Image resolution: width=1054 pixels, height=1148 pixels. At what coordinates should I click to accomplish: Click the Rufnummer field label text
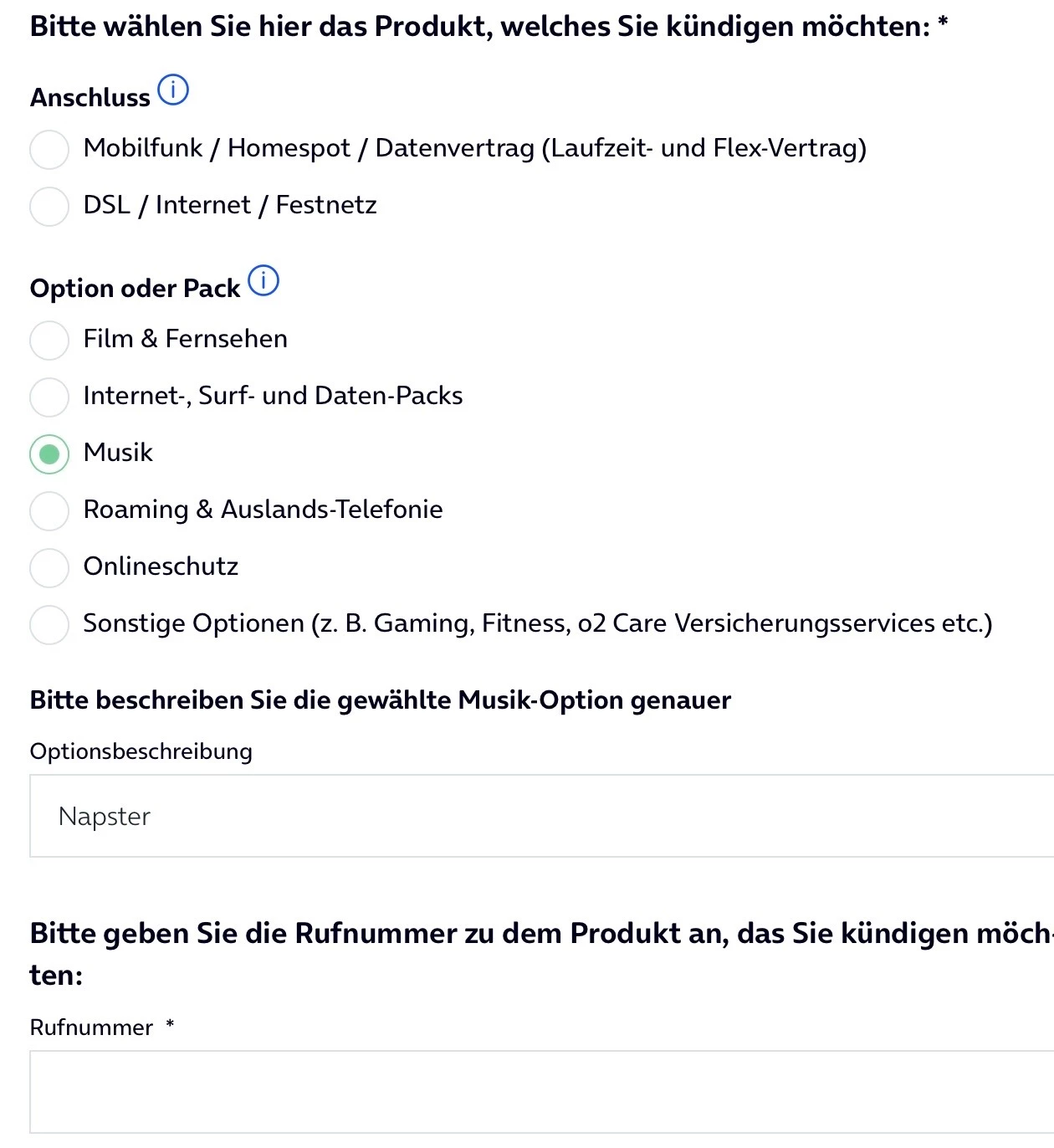tap(91, 1028)
